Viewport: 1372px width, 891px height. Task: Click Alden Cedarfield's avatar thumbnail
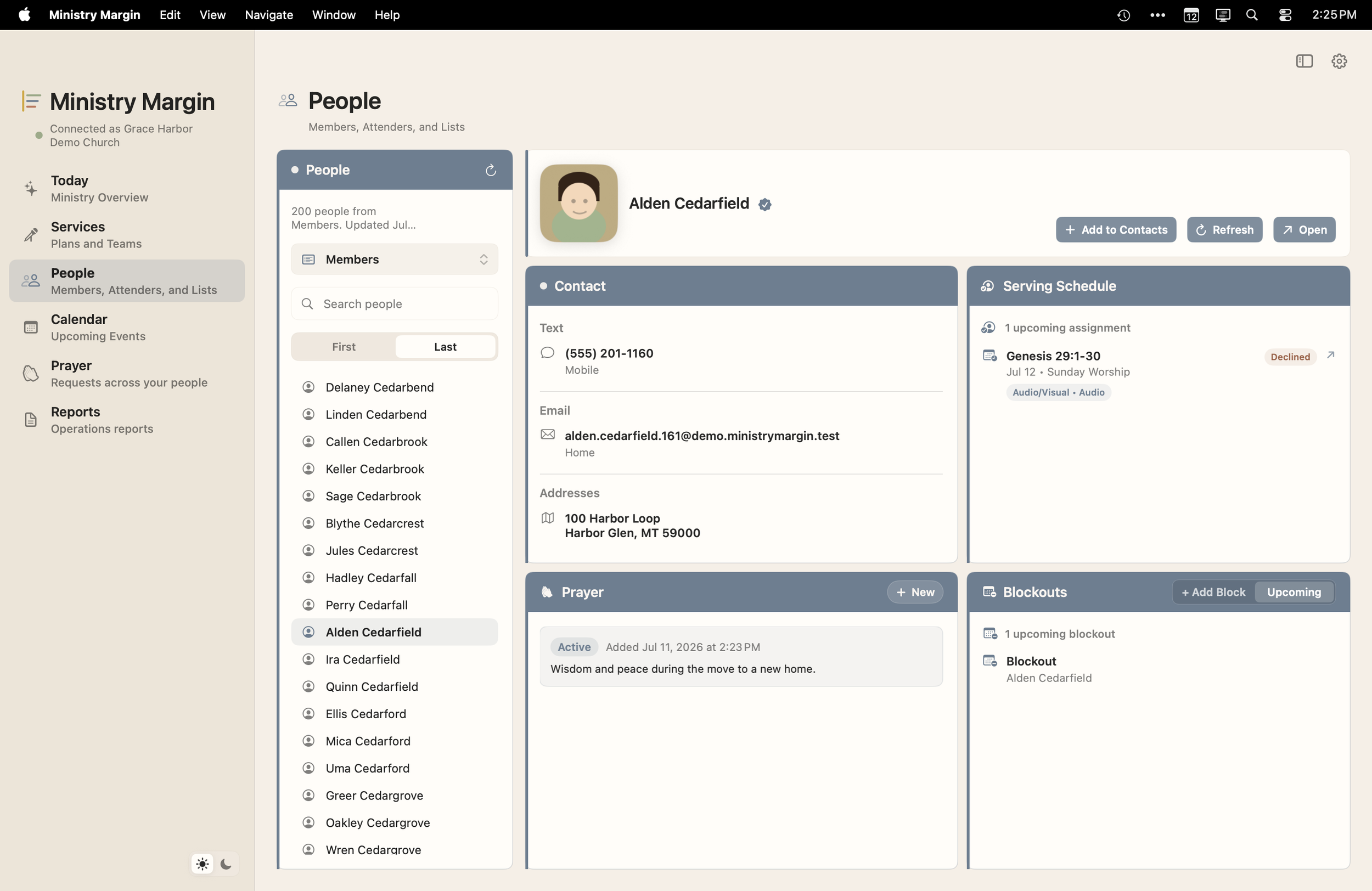[x=579, y=203]
